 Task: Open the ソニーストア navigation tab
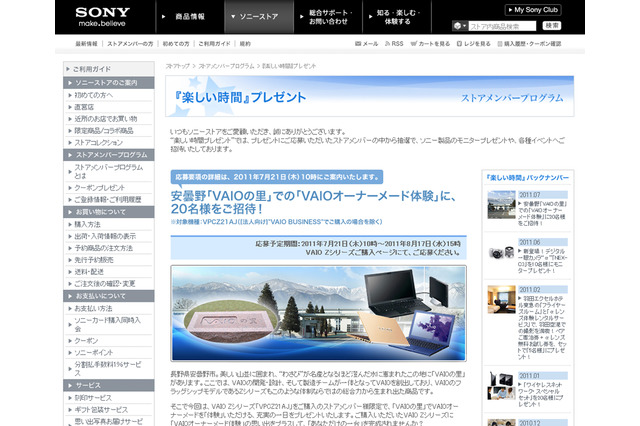click(x=259, y=17)
